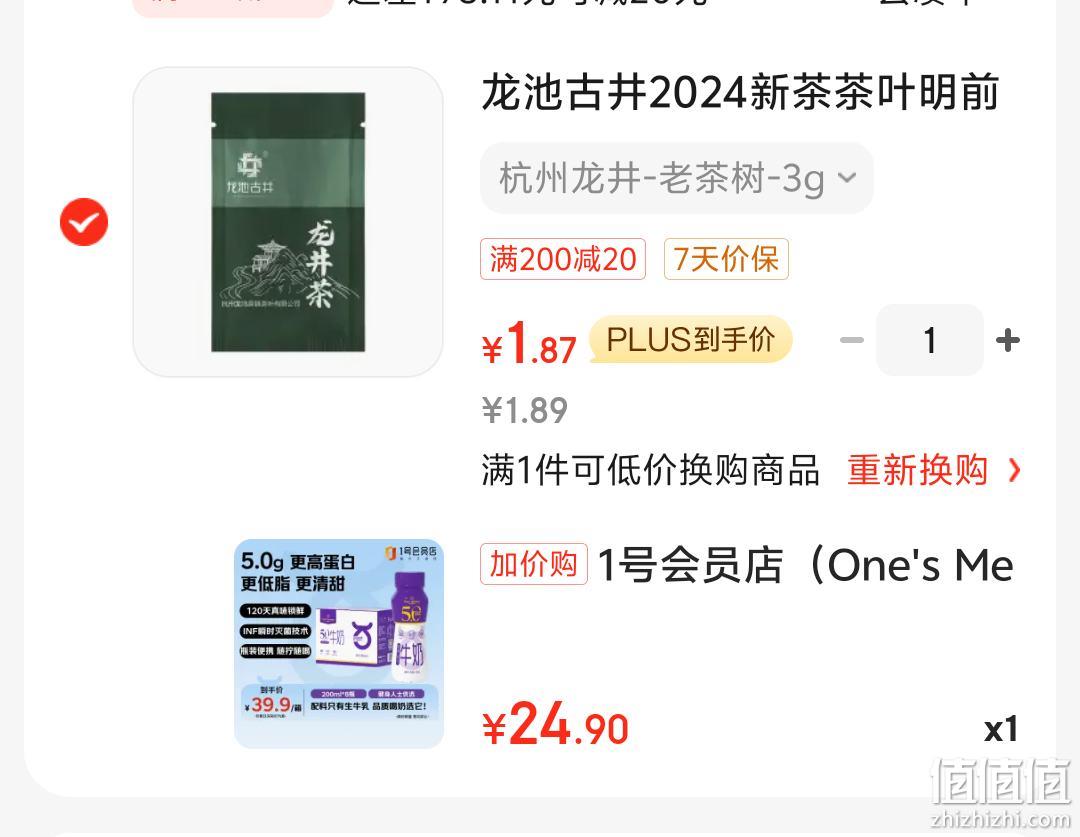The width and height of the screenshot is (1080, 837).
Task: Click the ¥1.87 PLUS price
Action: (529, 343)
